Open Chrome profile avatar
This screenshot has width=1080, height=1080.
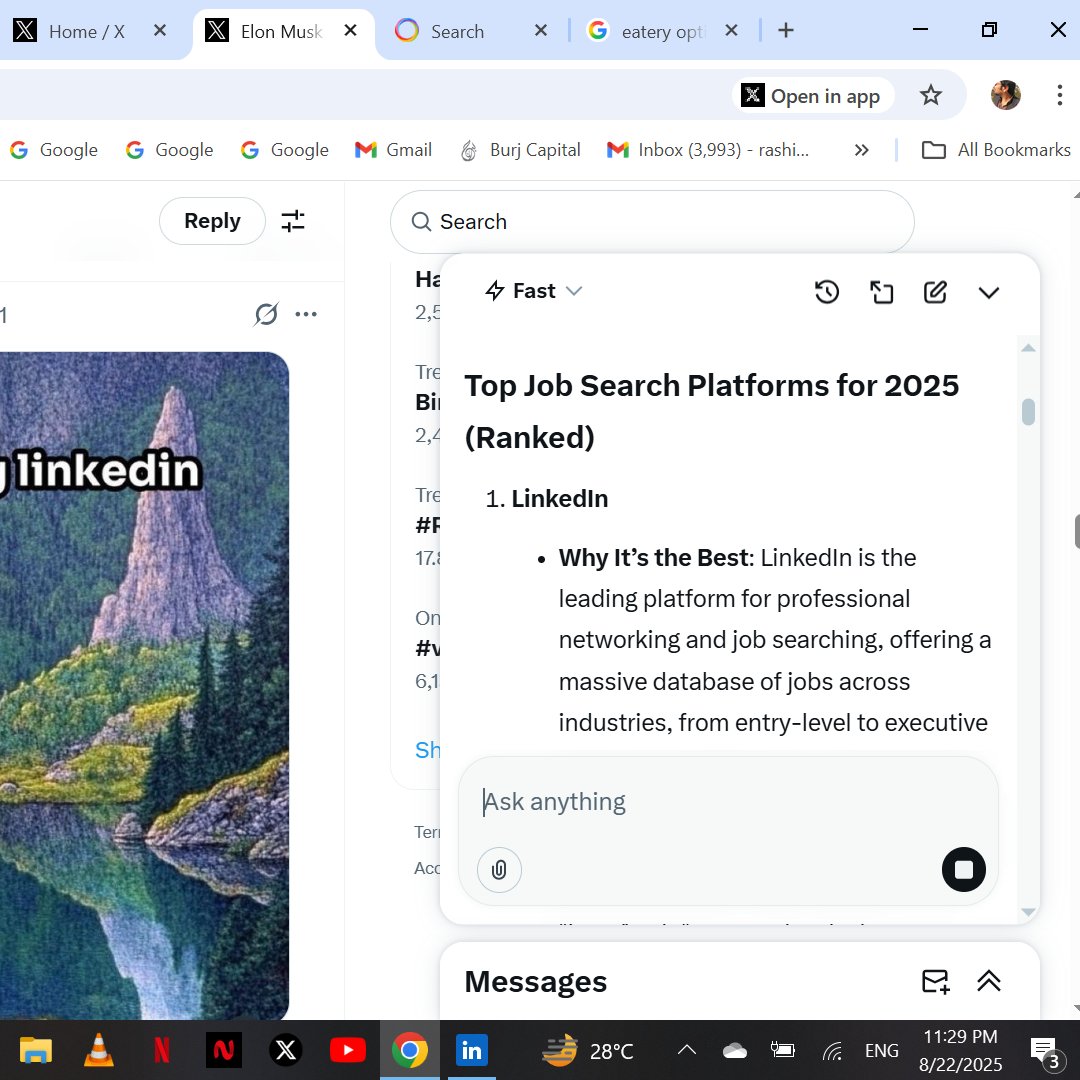click(x=1006, y=95)
